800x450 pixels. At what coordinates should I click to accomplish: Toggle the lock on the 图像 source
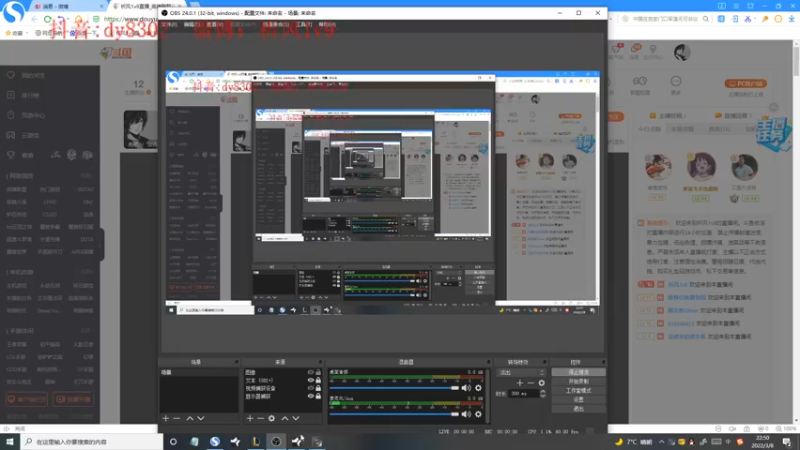tap(318, 372)
